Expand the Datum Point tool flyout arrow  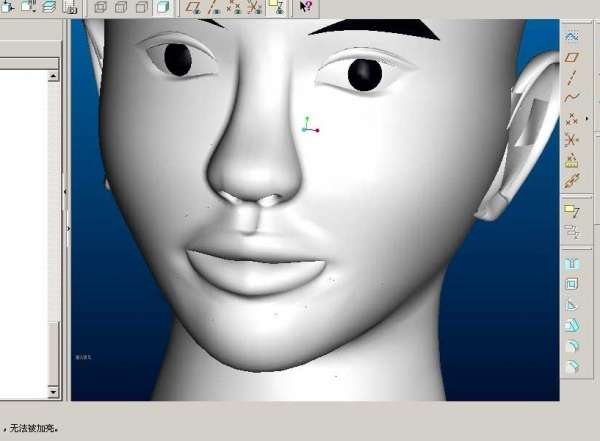click(x=587, y=119)
